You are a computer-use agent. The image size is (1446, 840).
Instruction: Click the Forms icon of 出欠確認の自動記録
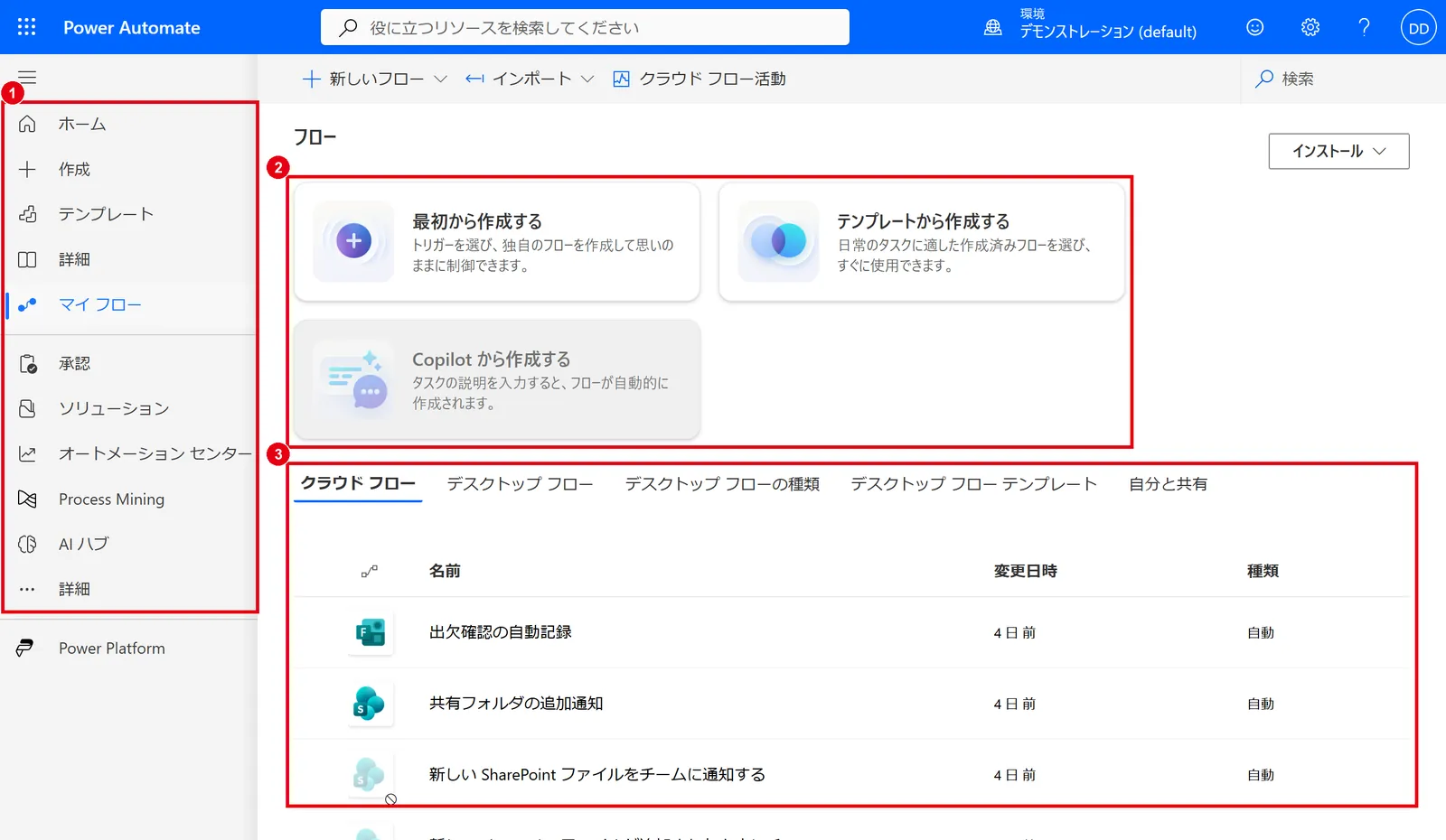coord(371,632)
